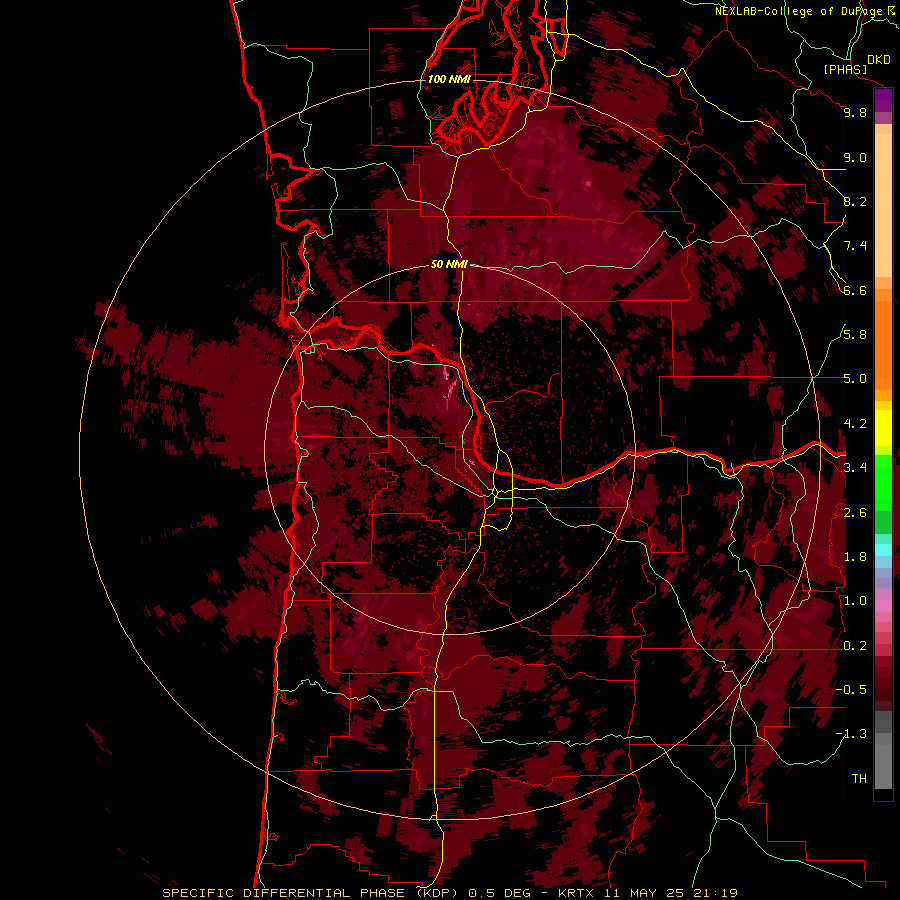Screen dimensions: 900x900
Task: Click the 50 NMI range ring label
Action: click(449, 264)
